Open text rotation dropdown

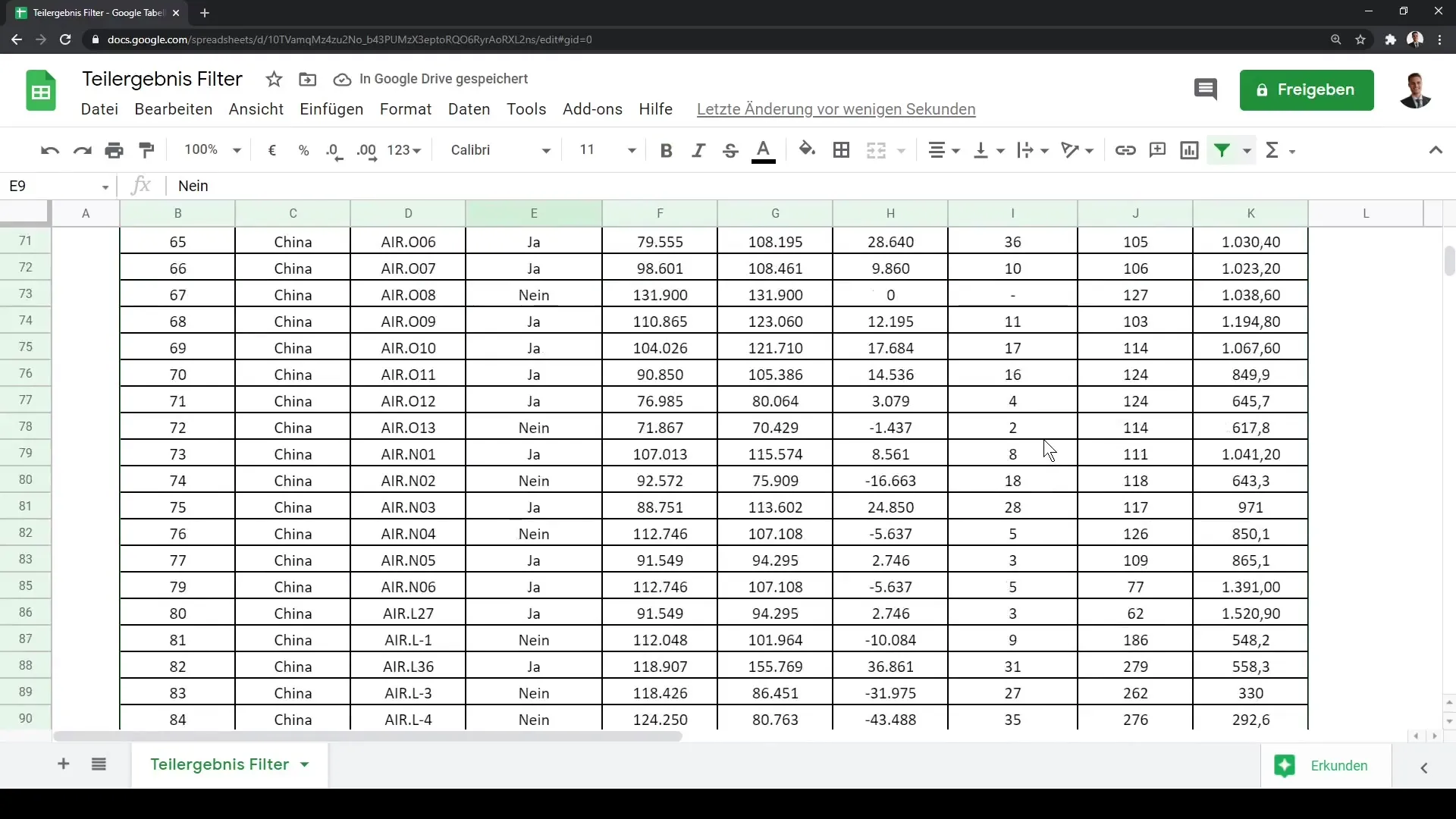point(1077,150)
